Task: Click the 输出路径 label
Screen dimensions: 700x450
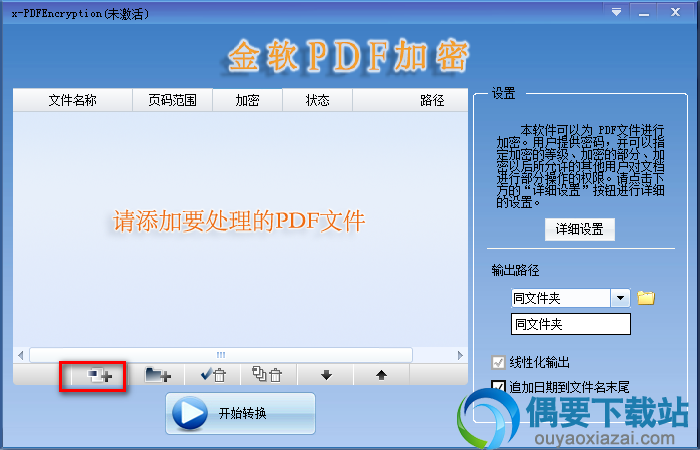Action: (515, 270)
